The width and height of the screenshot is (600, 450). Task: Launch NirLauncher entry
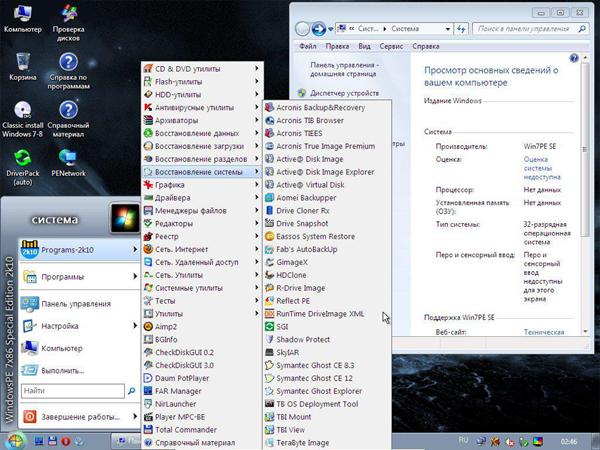coord(202,404)
